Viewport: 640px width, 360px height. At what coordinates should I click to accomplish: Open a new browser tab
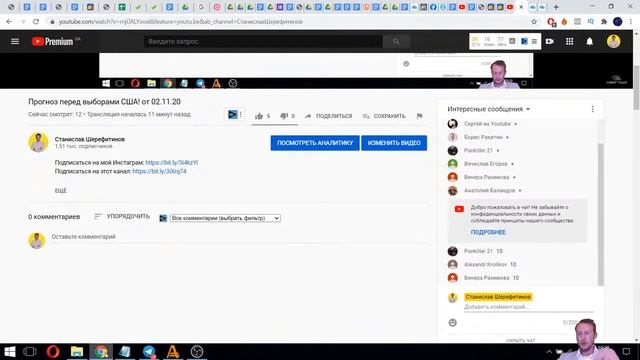(556, 7)
